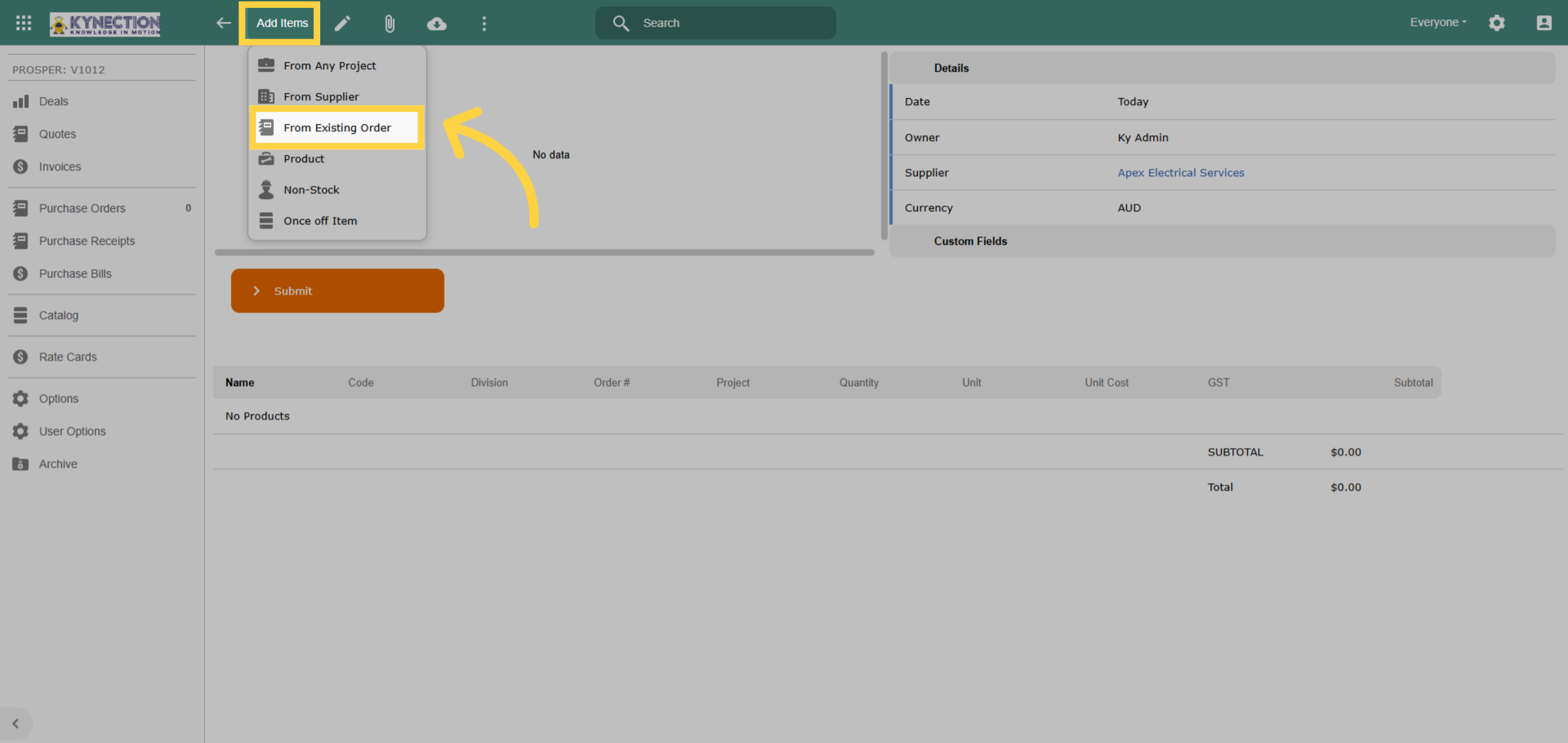Click the Kynection logo
The width and height of the screenshot is (1568, 743).
point(105,24)
